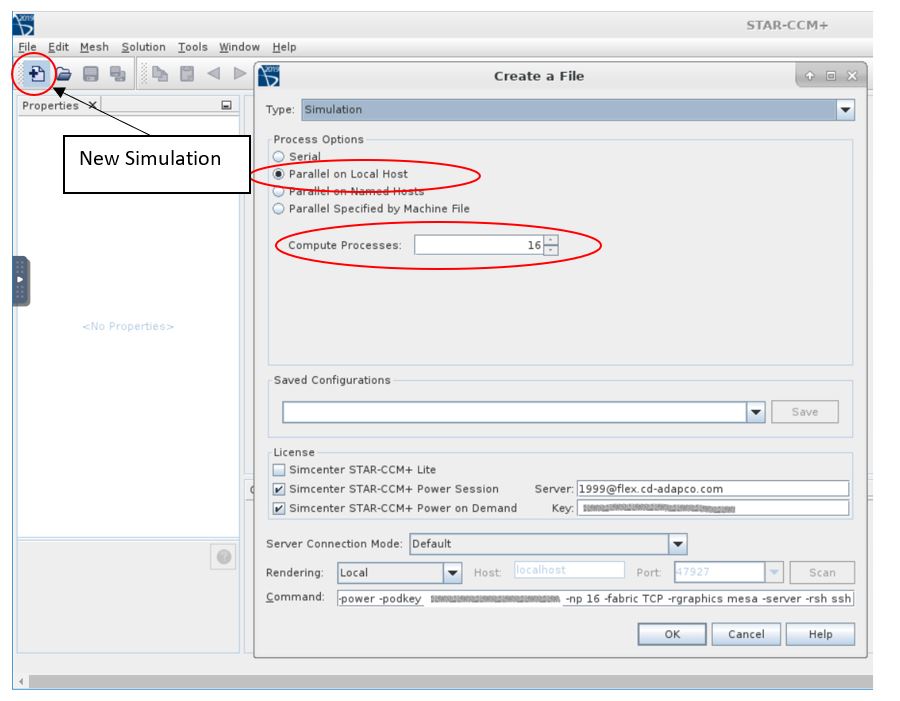Enable Simcenter STAR-CCM+ Lite license
The image size is (900, 701).
point(279,470)
